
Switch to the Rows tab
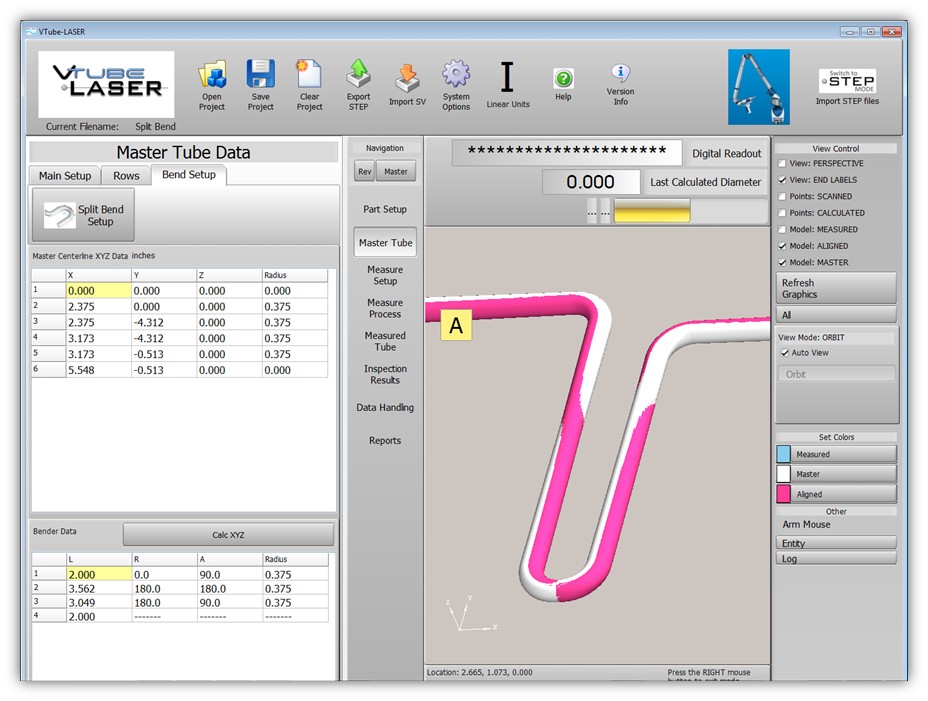(126, 176)
